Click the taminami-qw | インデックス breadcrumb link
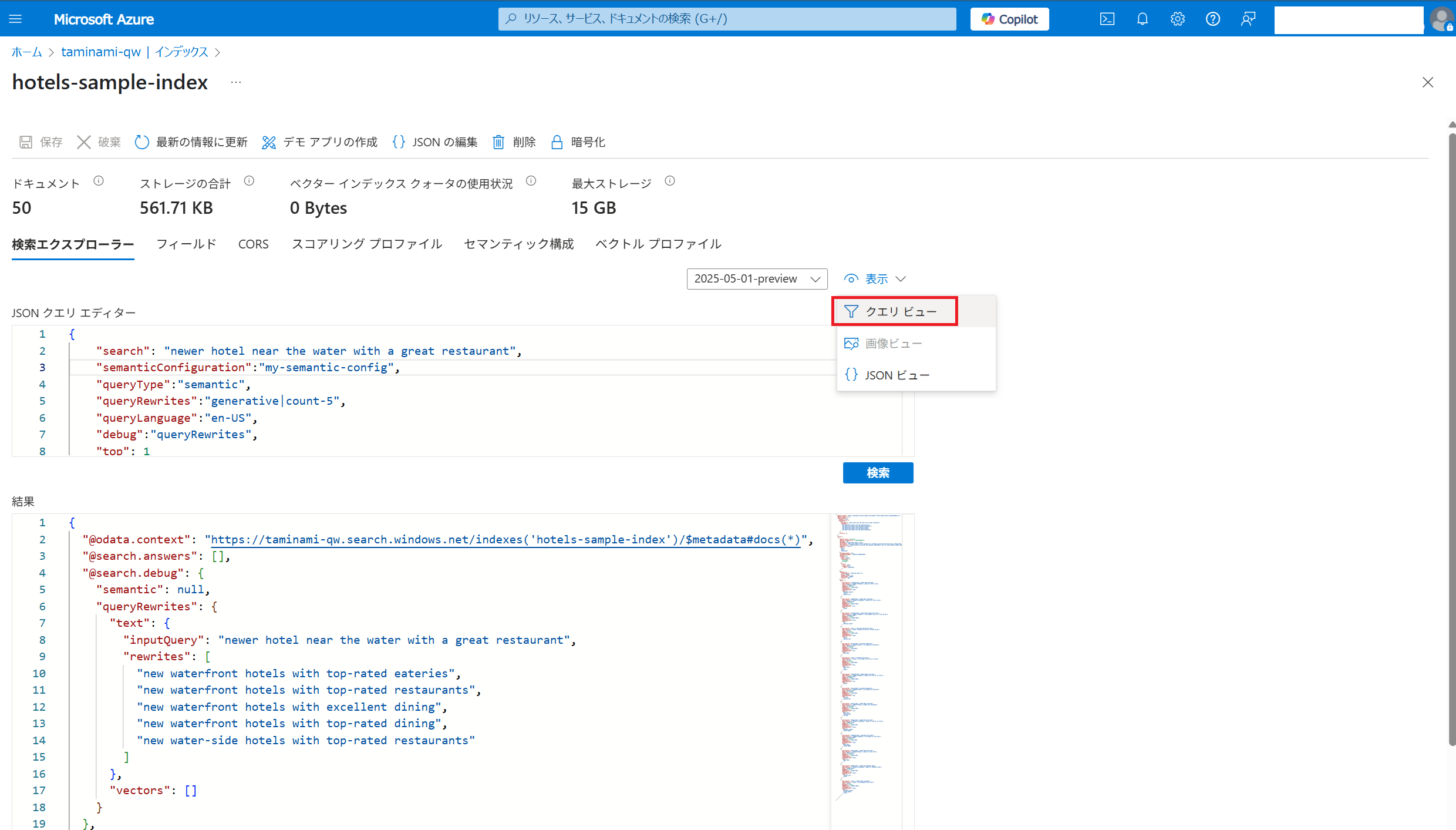Screen dimensions: 1456x830 [134, 52]
